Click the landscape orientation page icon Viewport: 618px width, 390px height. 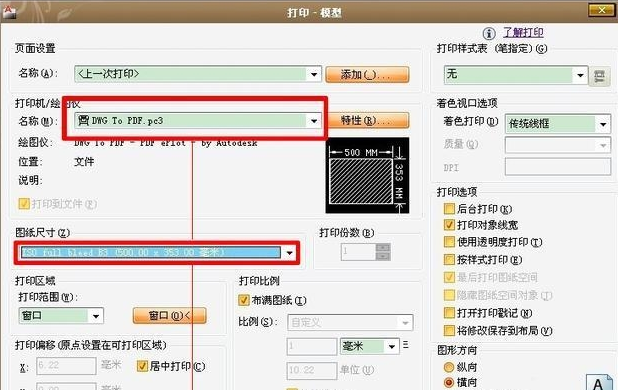[x=600, y=382]
